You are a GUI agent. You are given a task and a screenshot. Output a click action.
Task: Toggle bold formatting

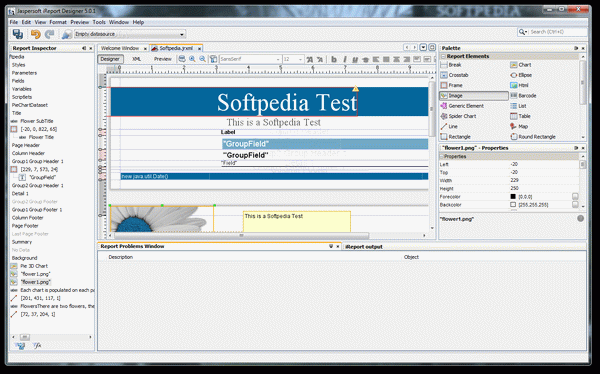tap(334, 59)
